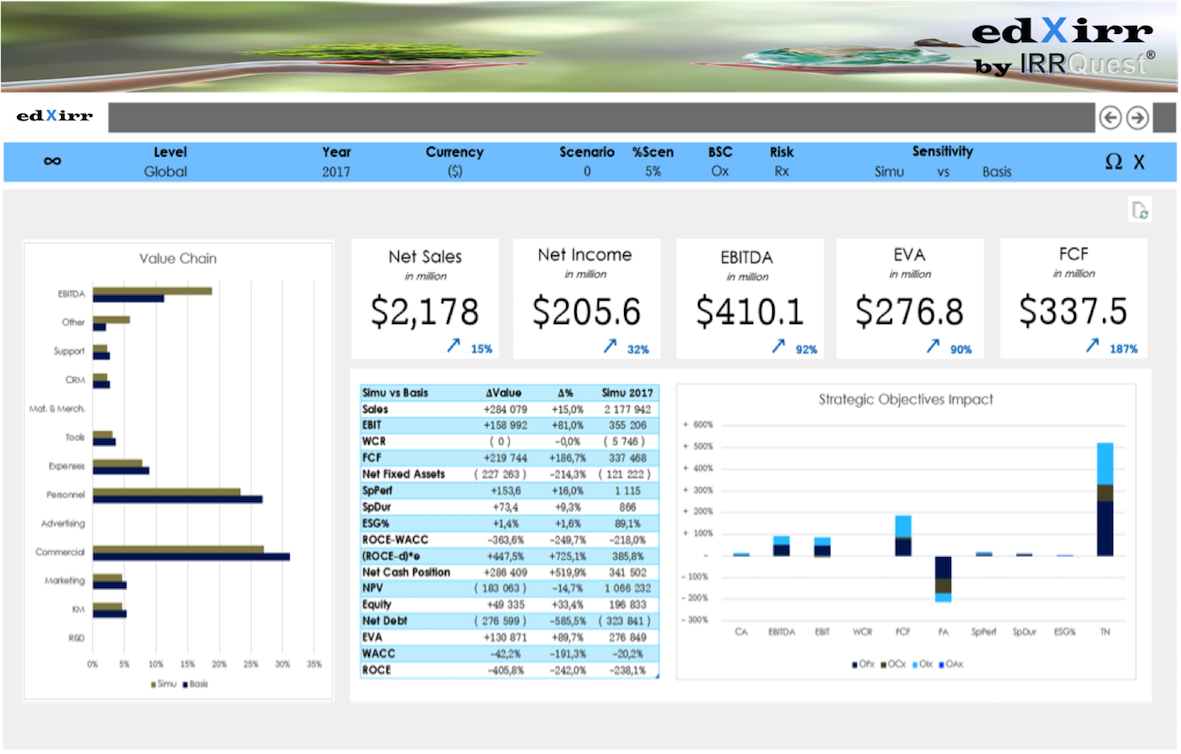The width and height of the screenshot is (1181, 754).
Task: Click the refresh document icon
Action: pos(1139,210)
